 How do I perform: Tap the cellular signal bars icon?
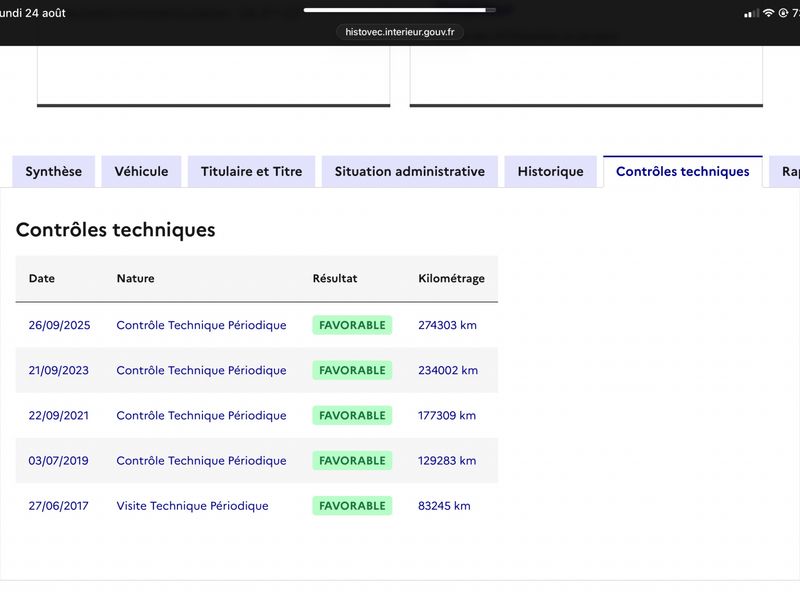(x=751, y=14)
